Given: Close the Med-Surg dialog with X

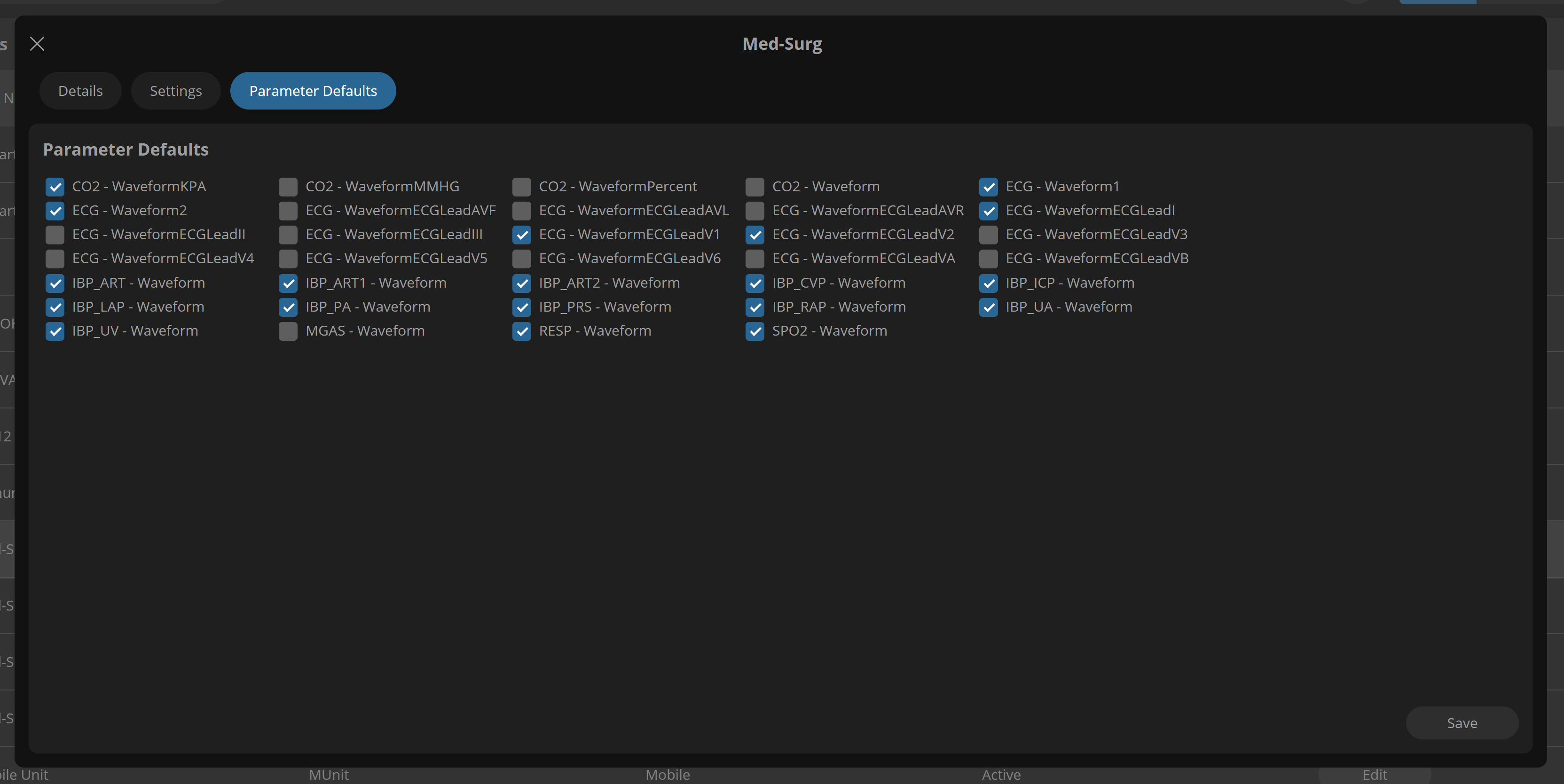Looking at the screenshot, I should (37, 44).
